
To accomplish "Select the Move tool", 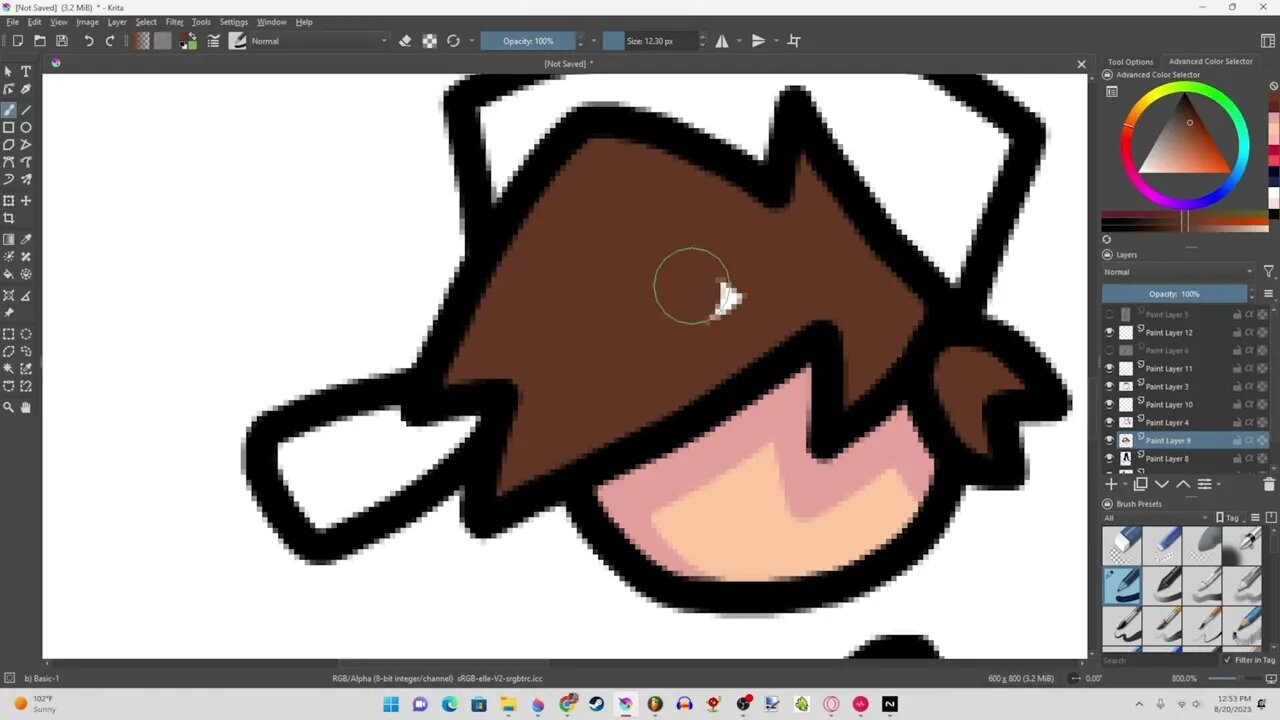I will 26,201.
